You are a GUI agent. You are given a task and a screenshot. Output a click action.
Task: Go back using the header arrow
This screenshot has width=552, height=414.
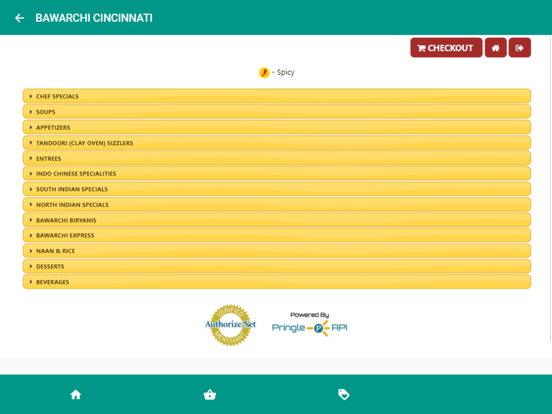[19, 18]
